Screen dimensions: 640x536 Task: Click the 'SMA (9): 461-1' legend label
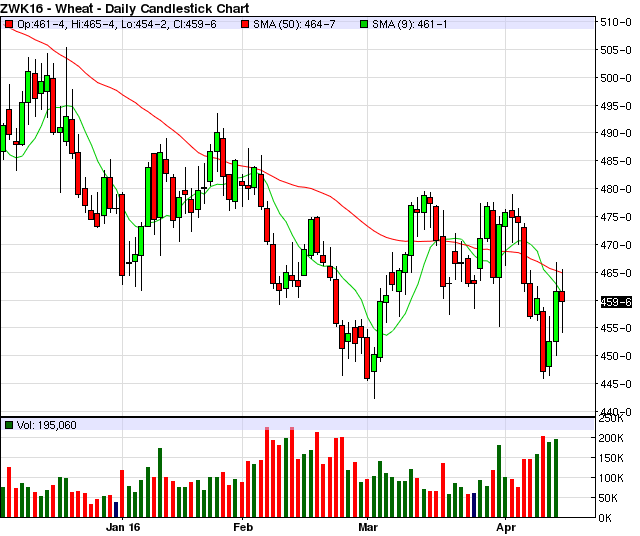[409, 24]
